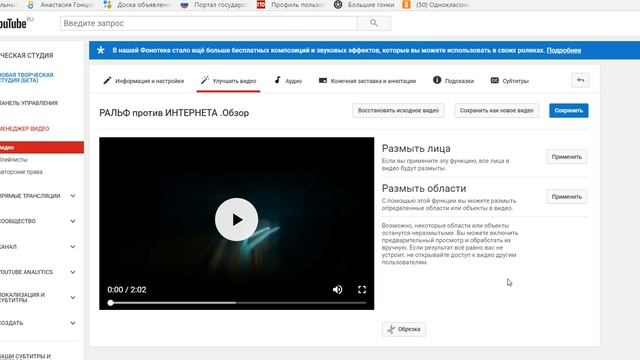Open the Субтитры tab
This screenshot has height=360, width=640.
[509, 81]
